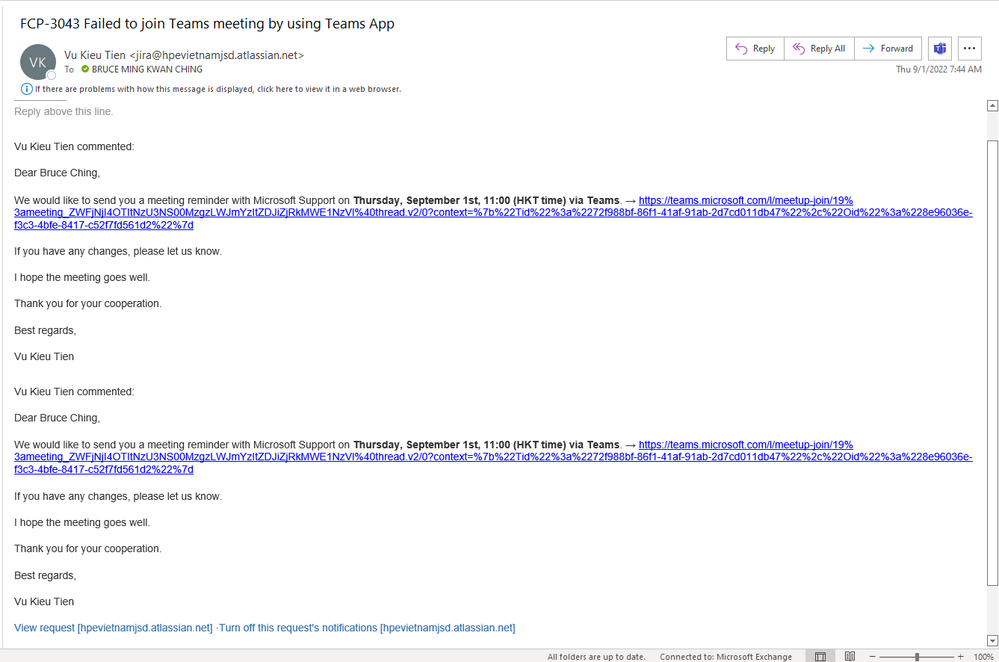
Task: Click the vertical scrollbar thumb
Action: pyautogui.click(x=992, y=363)
